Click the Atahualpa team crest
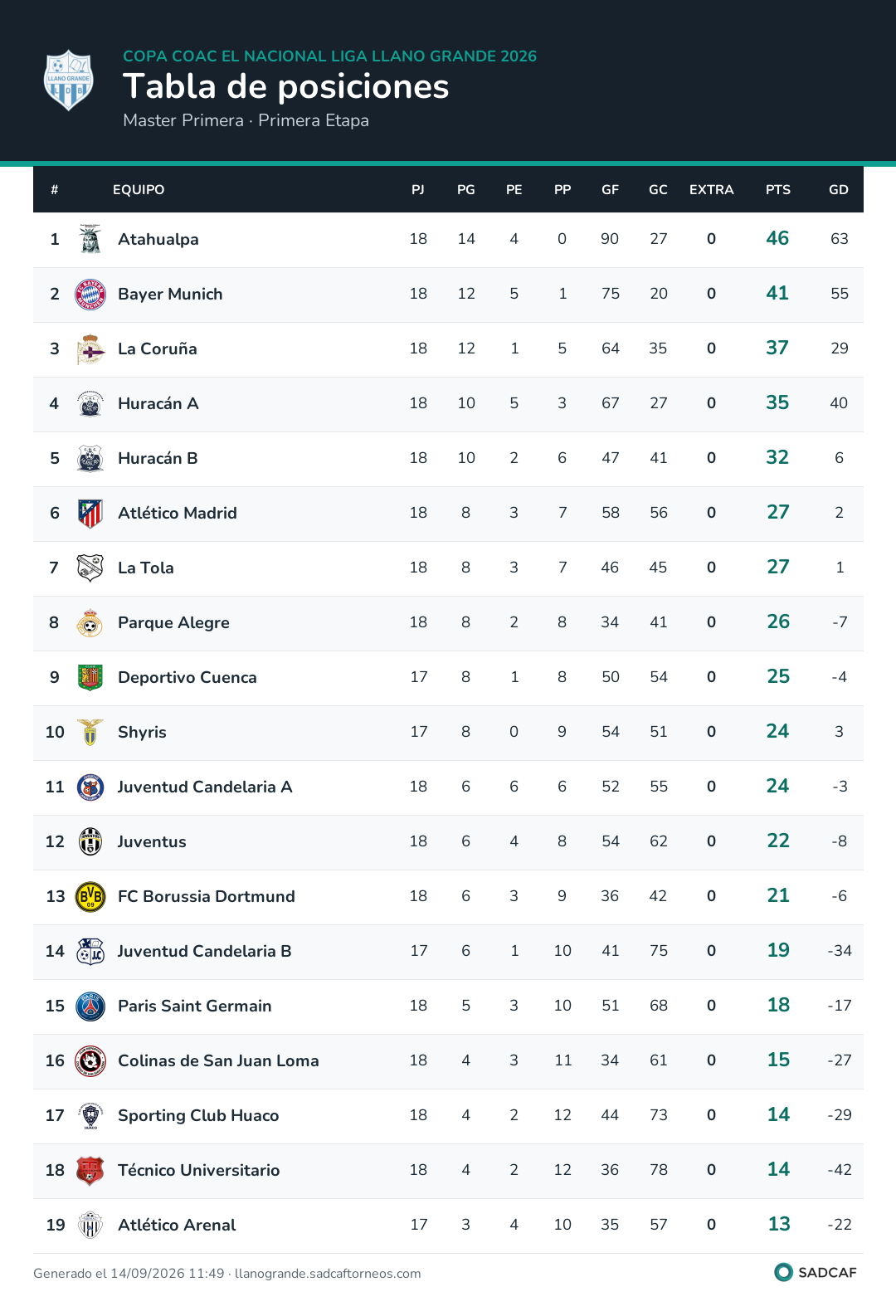 point(90,240)
